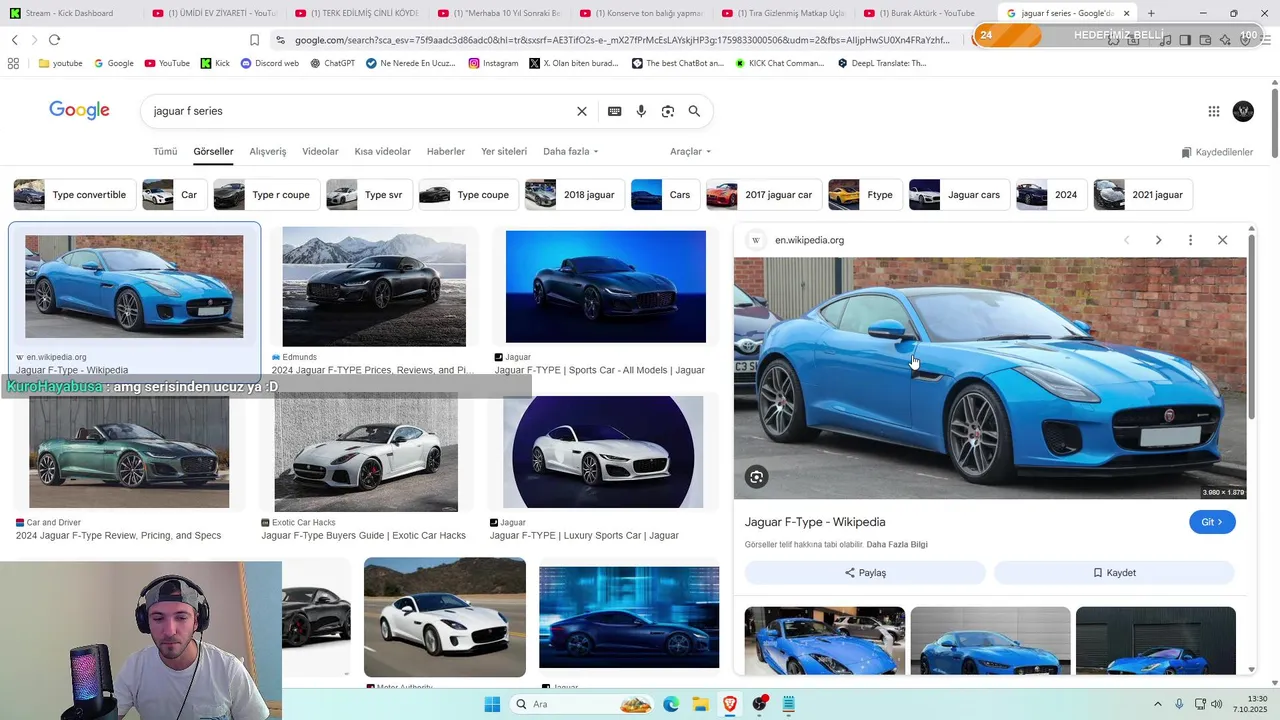Open OBS Studio from the taskbar

[x=760, y=704]
